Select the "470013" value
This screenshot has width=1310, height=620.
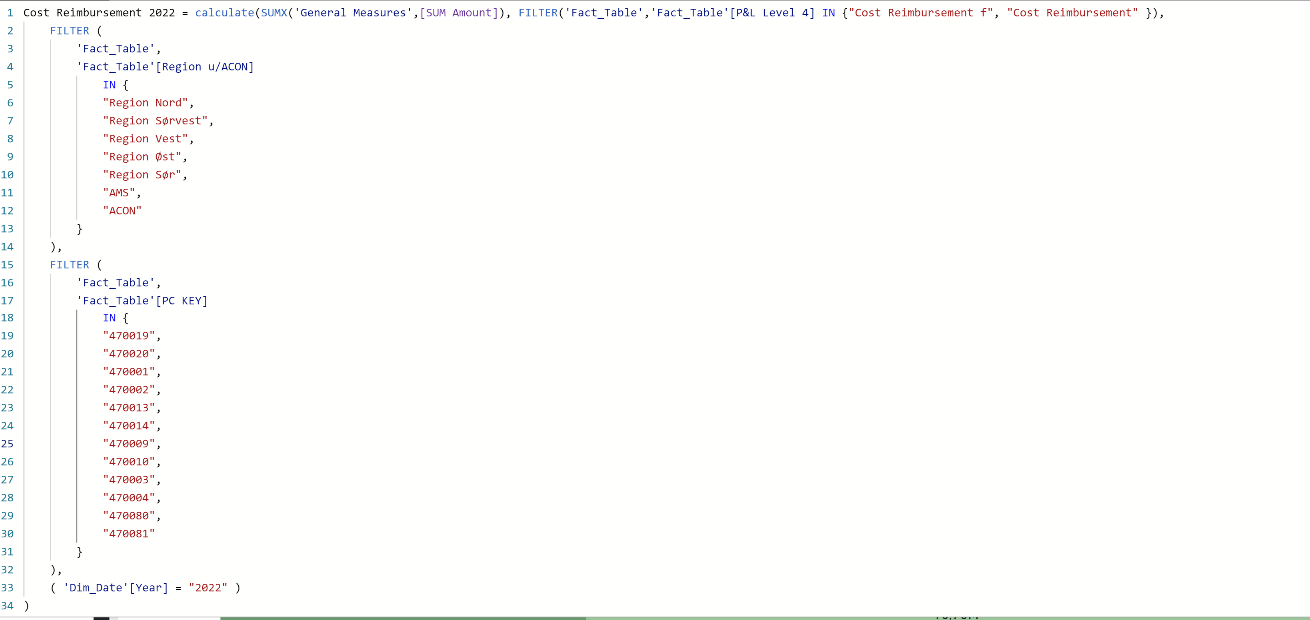[x=128, y=408]
